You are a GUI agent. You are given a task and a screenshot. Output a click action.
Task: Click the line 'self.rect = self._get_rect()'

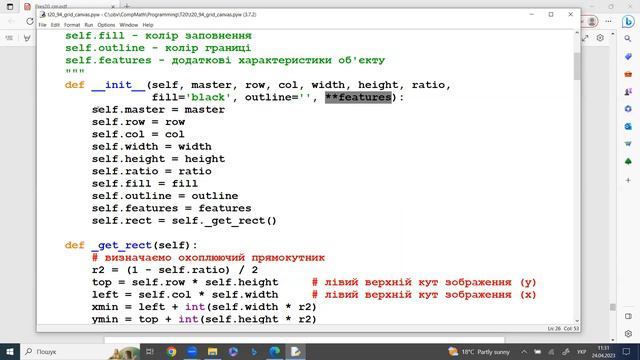[184, 220]
